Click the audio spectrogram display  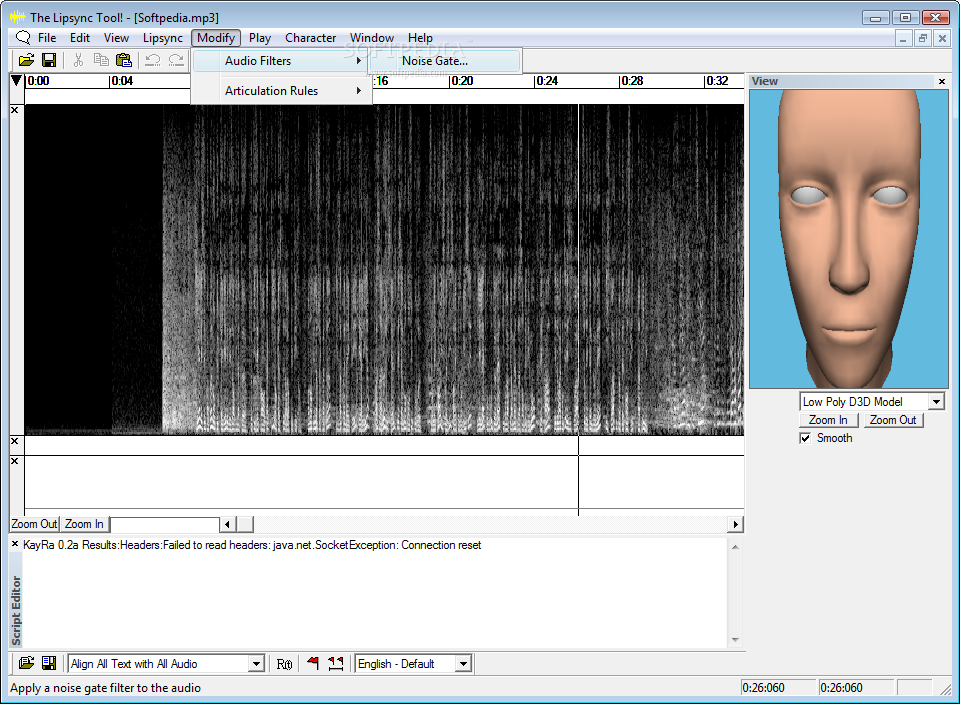point(384,269)
